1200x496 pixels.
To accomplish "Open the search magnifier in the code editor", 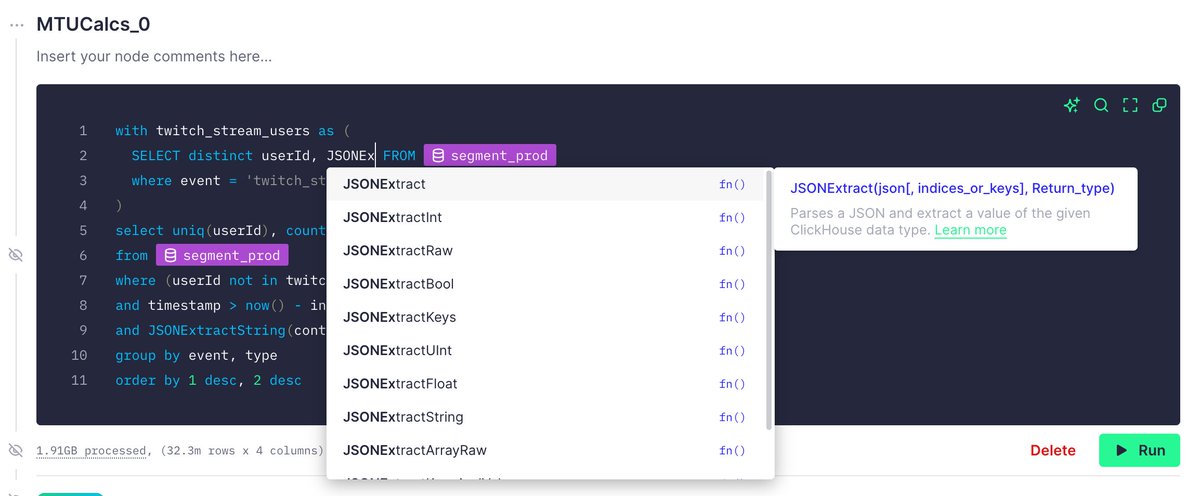I will coord(1101,105).
